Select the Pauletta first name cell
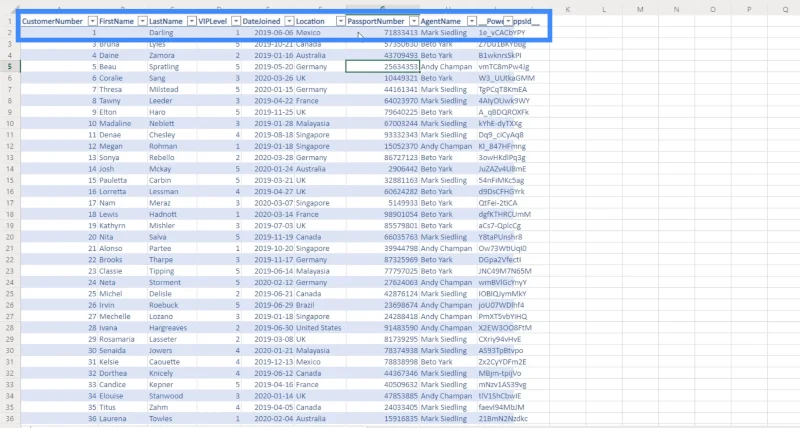This screenshot has width=800, height=428. click(x=122, y=180)
